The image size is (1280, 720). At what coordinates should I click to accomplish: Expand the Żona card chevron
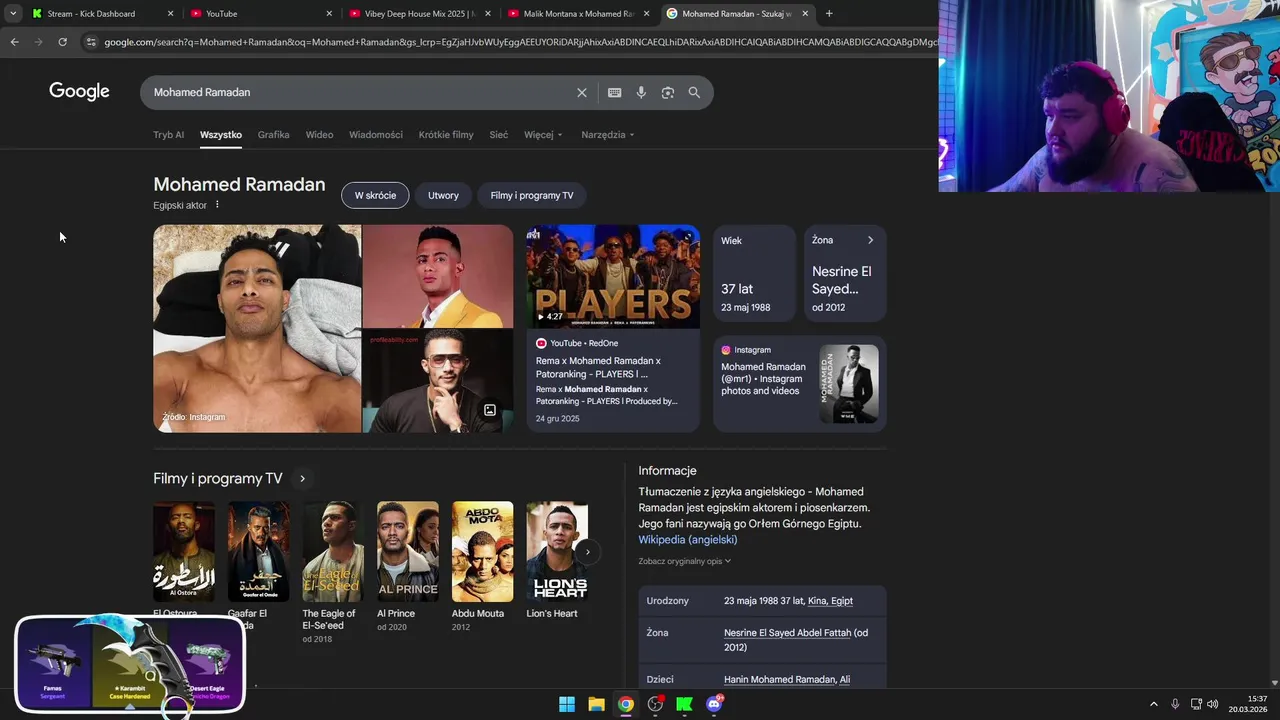pos(870,240)
